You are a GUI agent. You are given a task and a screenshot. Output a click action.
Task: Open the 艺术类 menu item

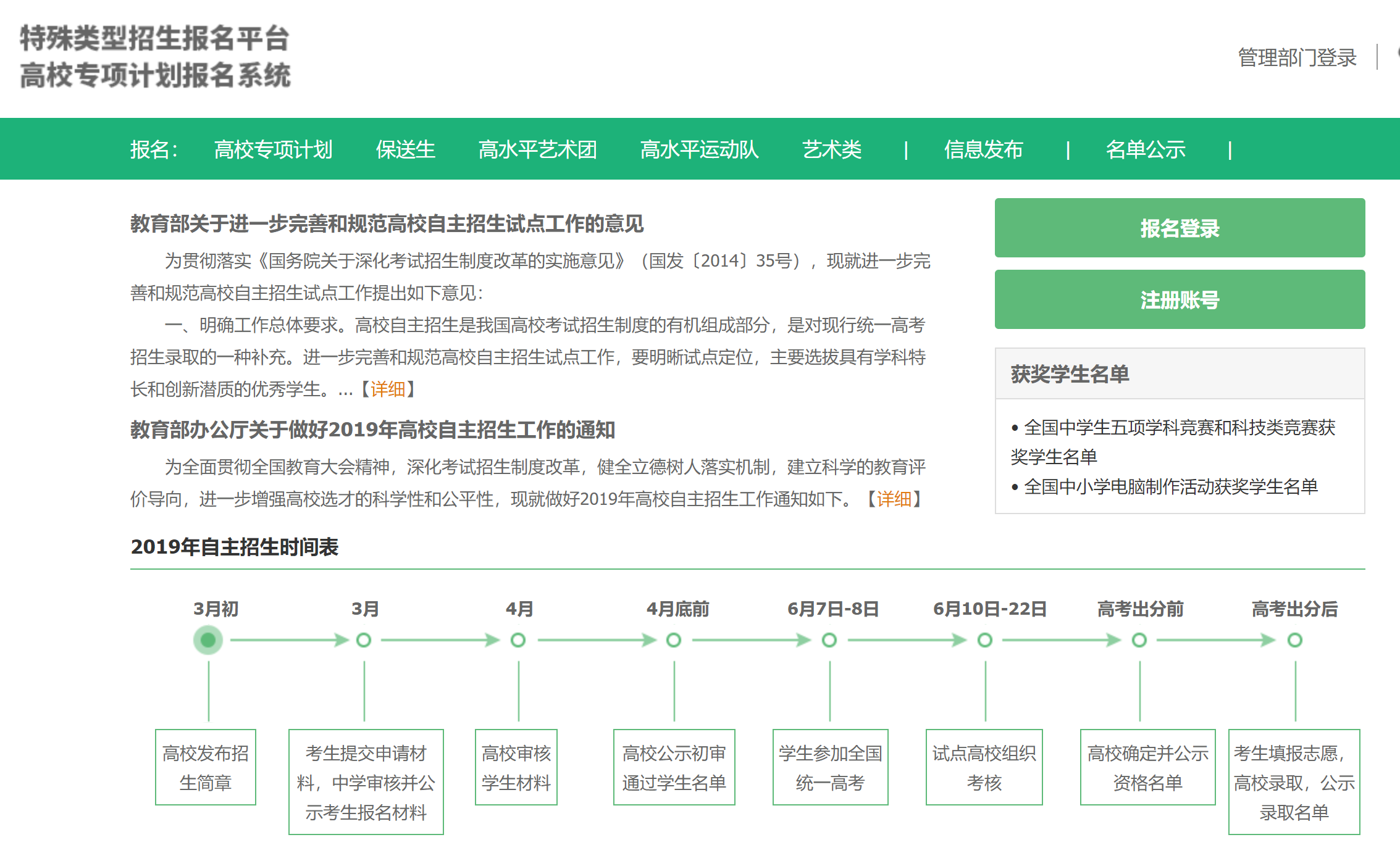tap(831, 149)
